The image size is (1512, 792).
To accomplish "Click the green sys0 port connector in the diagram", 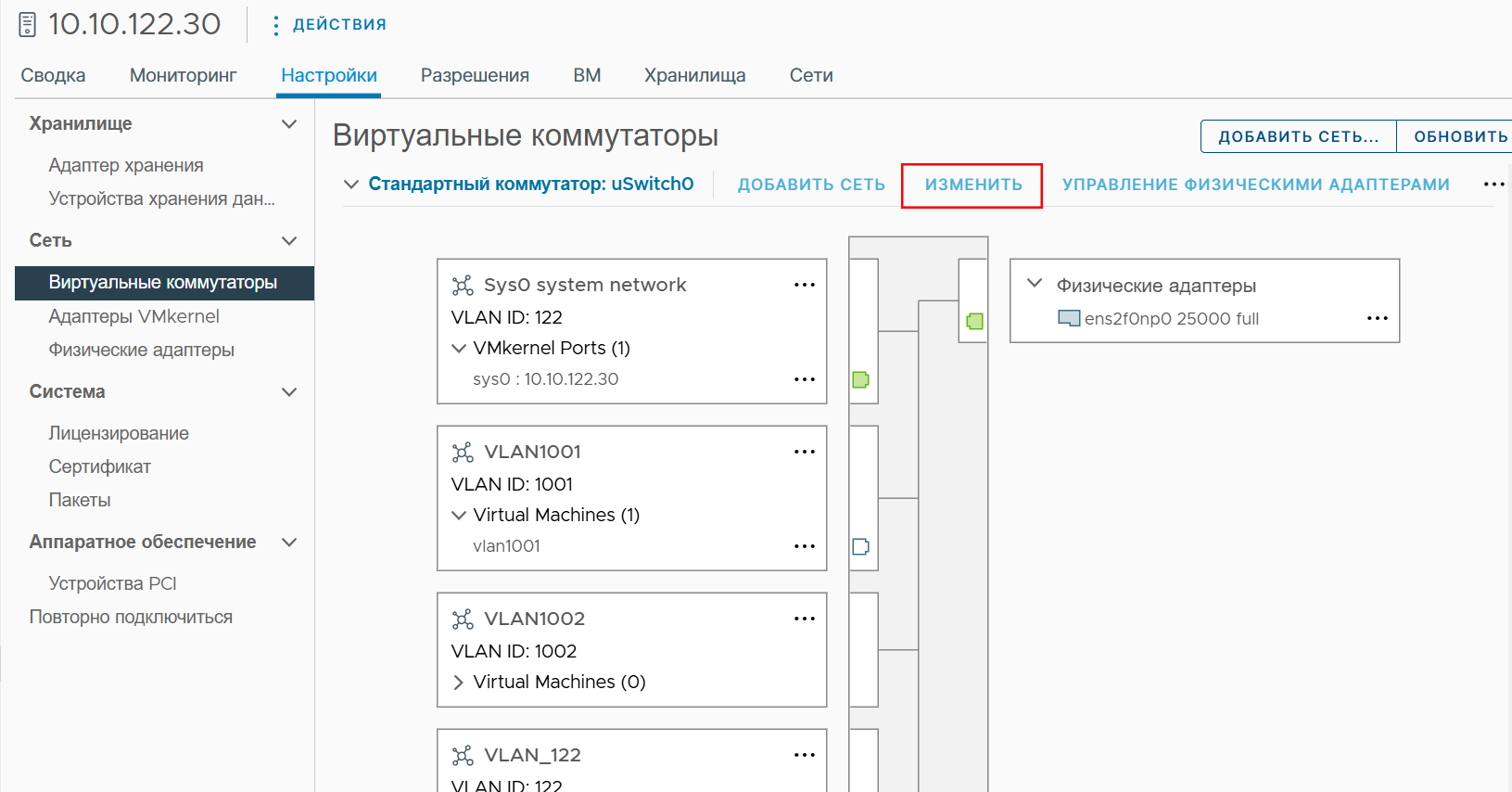I will click(860, 379).
